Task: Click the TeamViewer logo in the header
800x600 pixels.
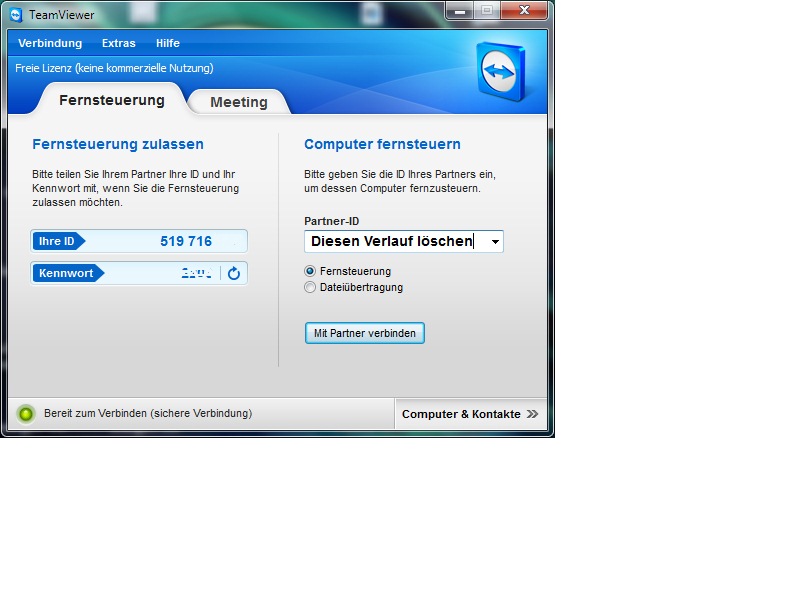Action: coord(501,71)
